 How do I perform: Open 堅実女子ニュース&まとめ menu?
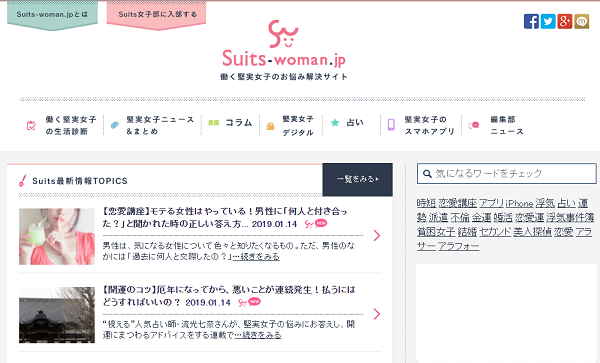(x=152, y=125)
